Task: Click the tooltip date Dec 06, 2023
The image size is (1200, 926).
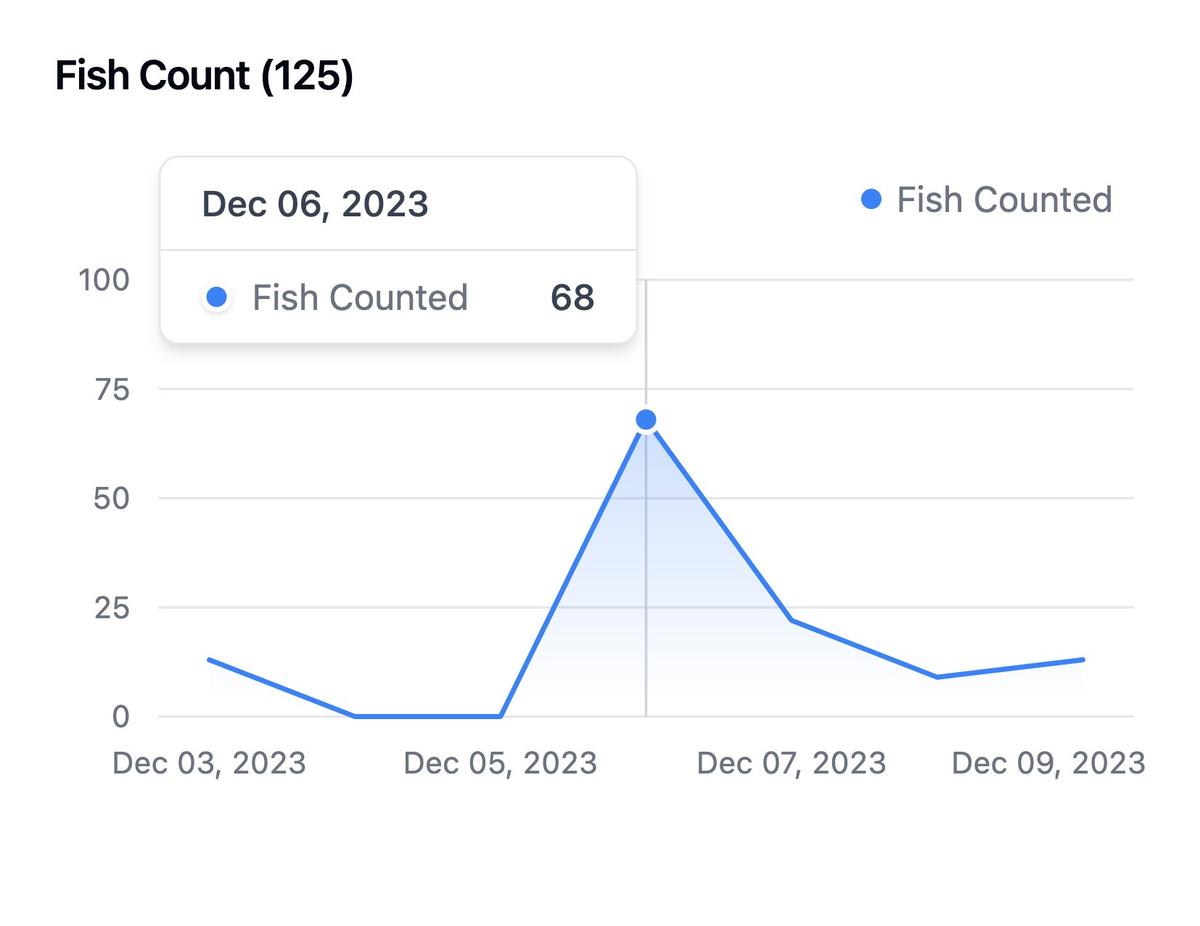Action: (x=315, y=204)
